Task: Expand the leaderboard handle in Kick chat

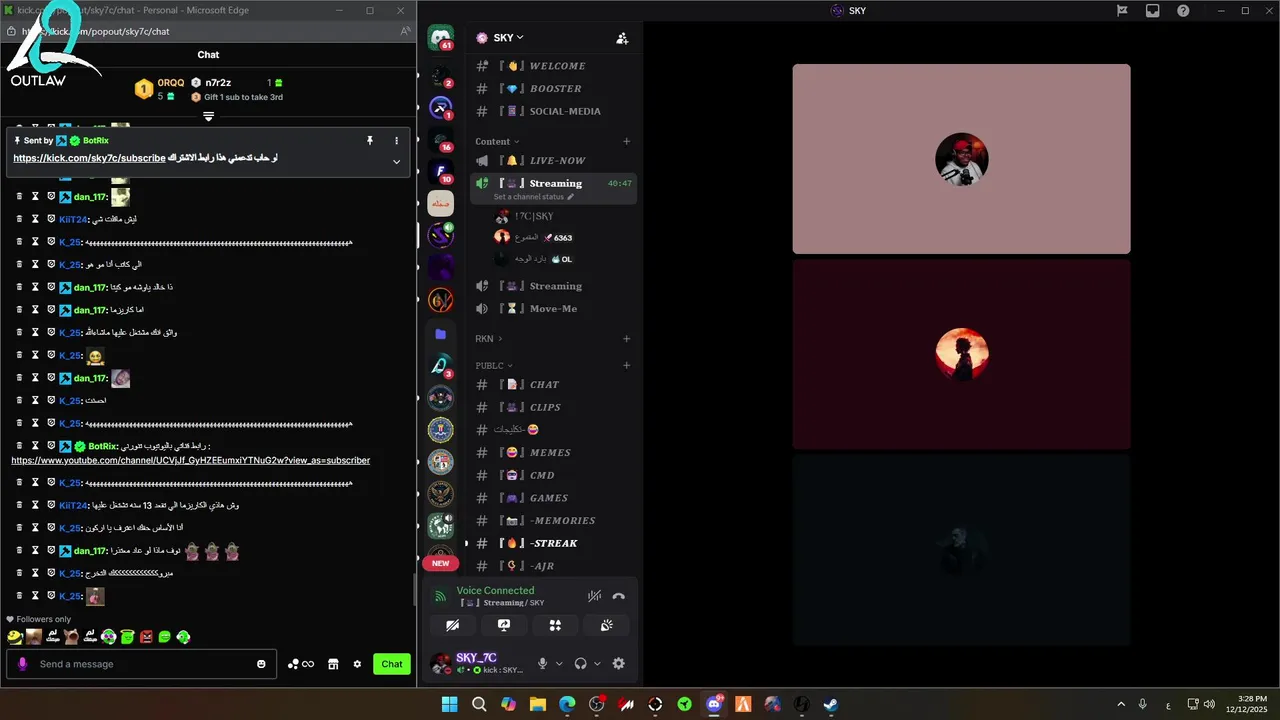Action: [208, 117]
